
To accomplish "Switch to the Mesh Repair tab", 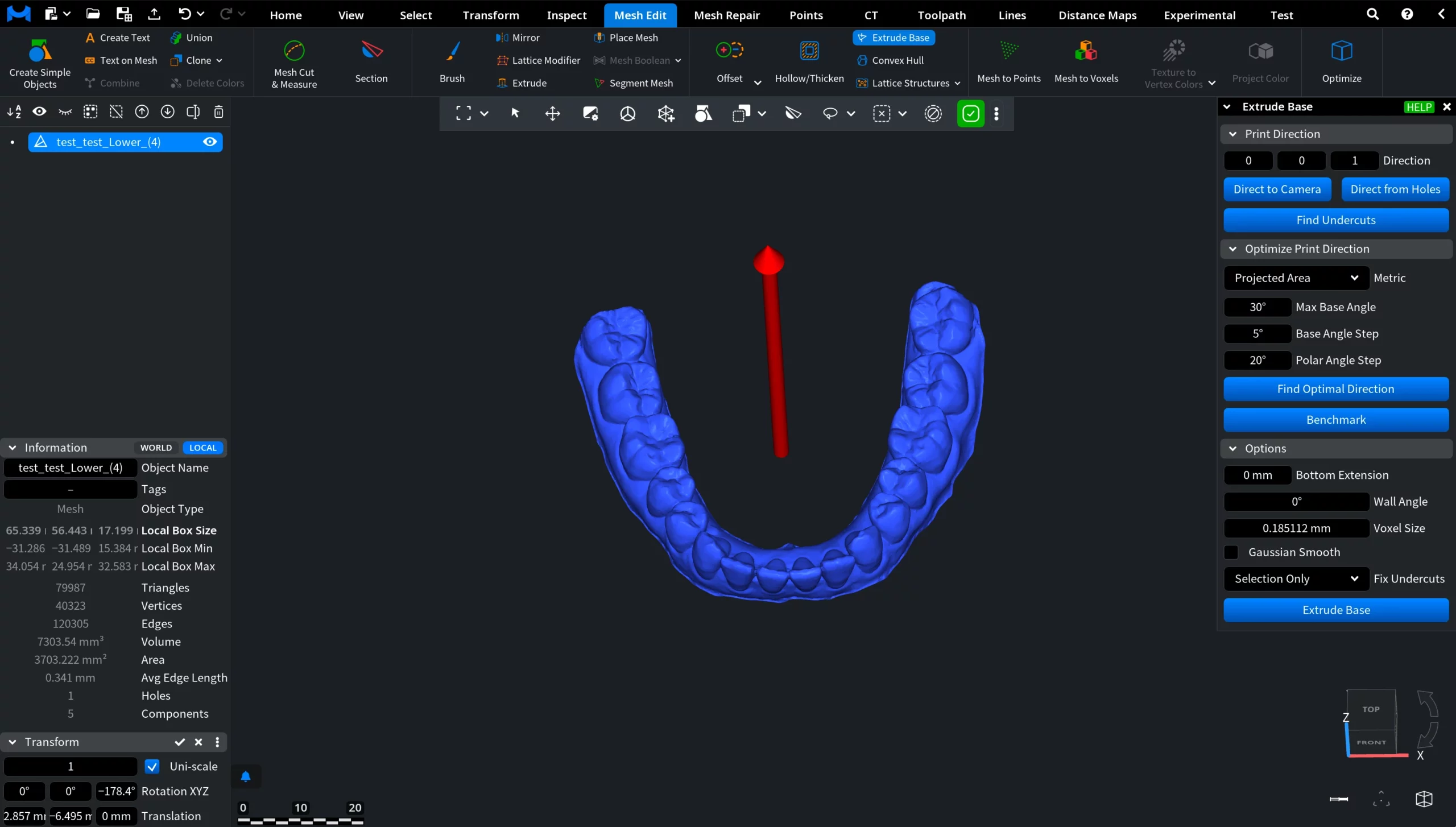I will point(727,15).
